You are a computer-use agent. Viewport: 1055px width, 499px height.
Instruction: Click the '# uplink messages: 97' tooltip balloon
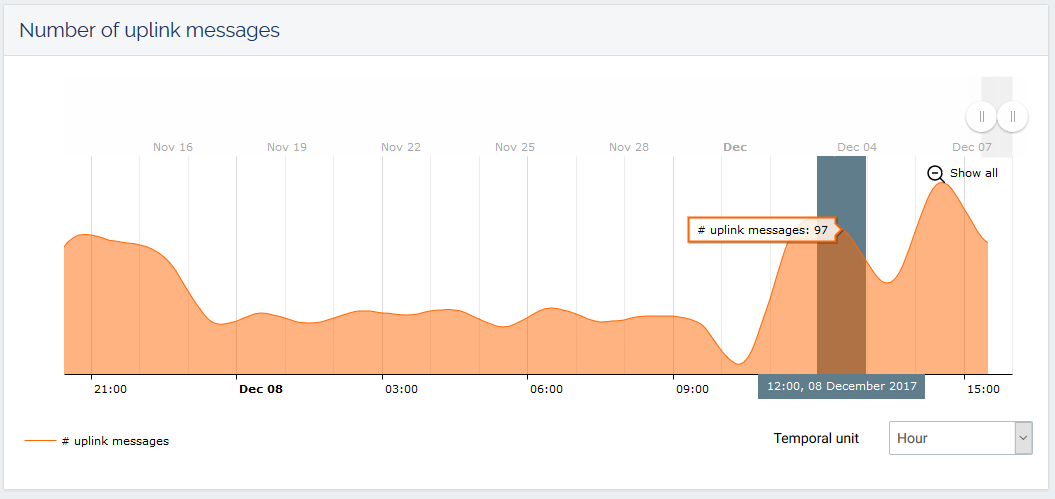click(x=762, y=230)
